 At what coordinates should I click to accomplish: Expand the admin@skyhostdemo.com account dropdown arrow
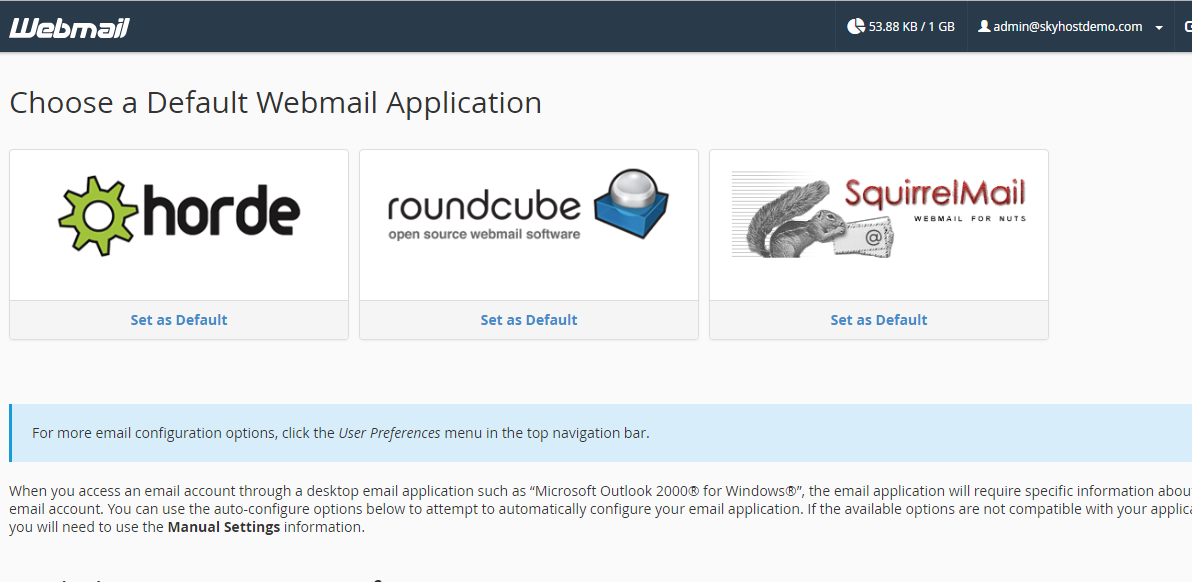point(1159,28)
